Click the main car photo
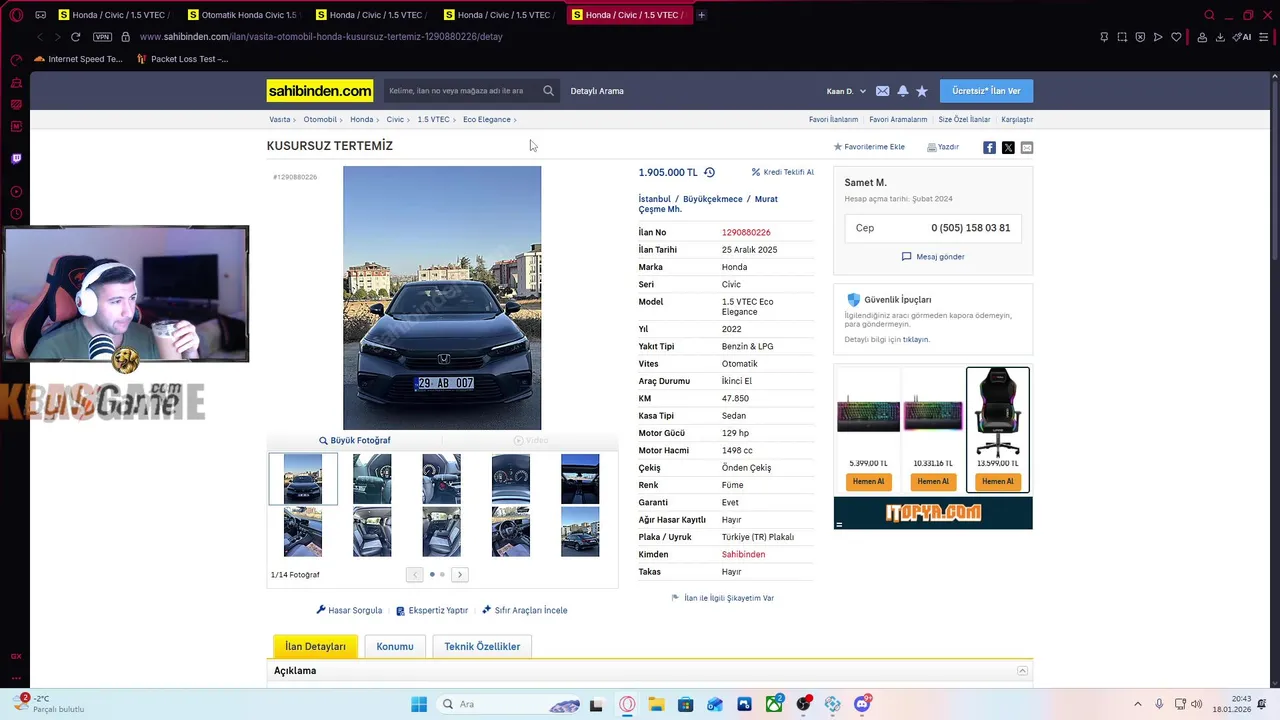This screenshot has width=1280, height=720. [x=442, y=298]
